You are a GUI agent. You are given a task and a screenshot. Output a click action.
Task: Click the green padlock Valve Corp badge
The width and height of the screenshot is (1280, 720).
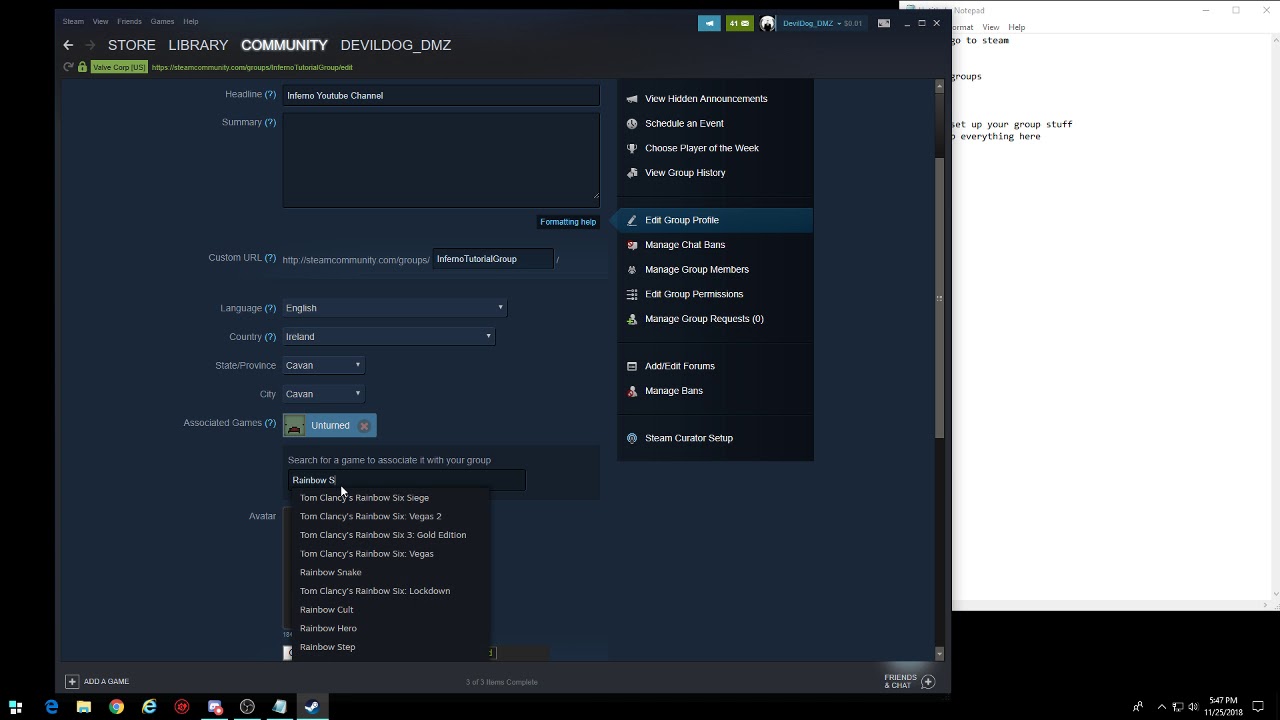[113, 67]
